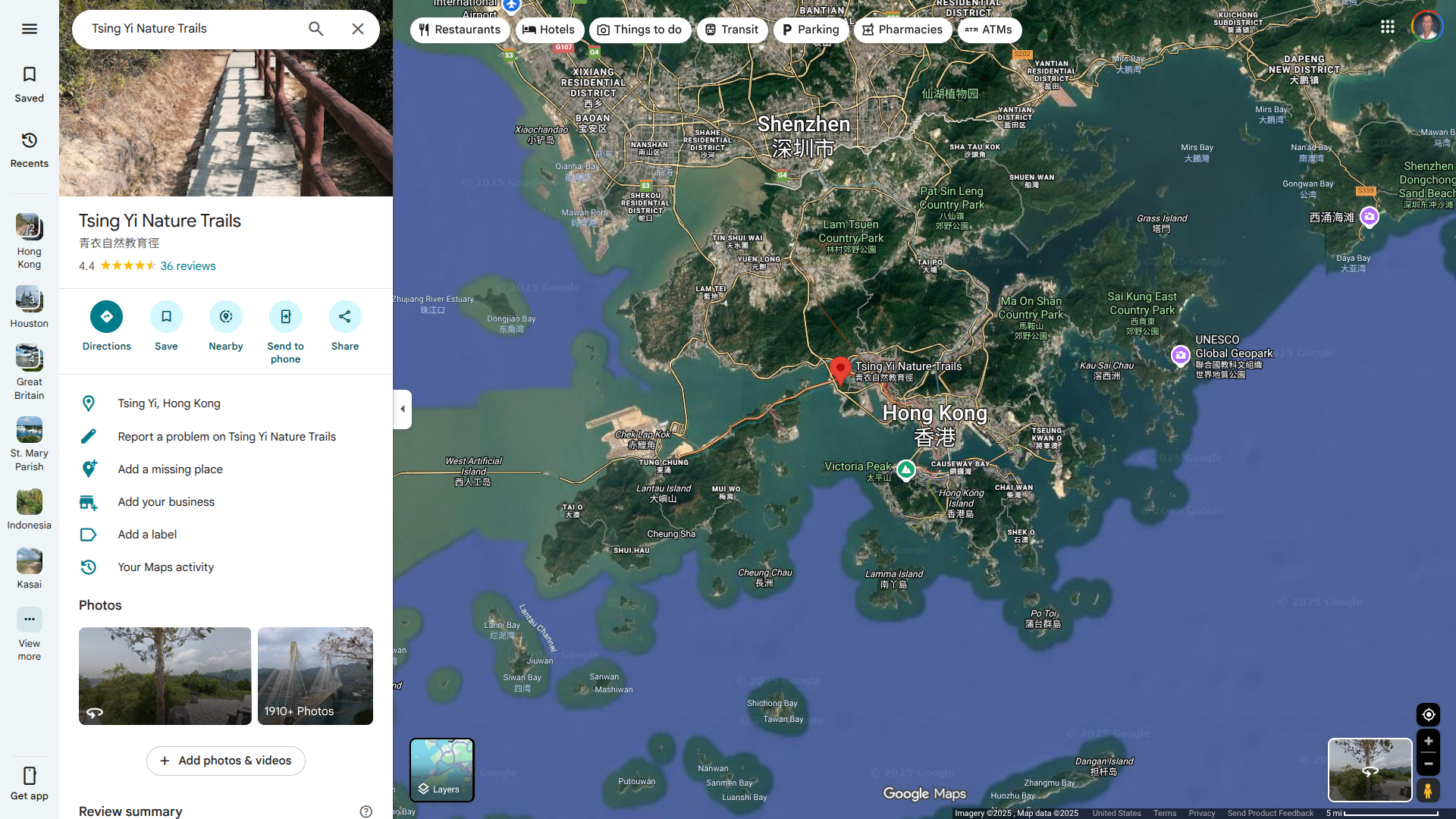Viewport: 1456px width, 819px height.
Task: Open Review summary help icon
Action: click(366, 811)
